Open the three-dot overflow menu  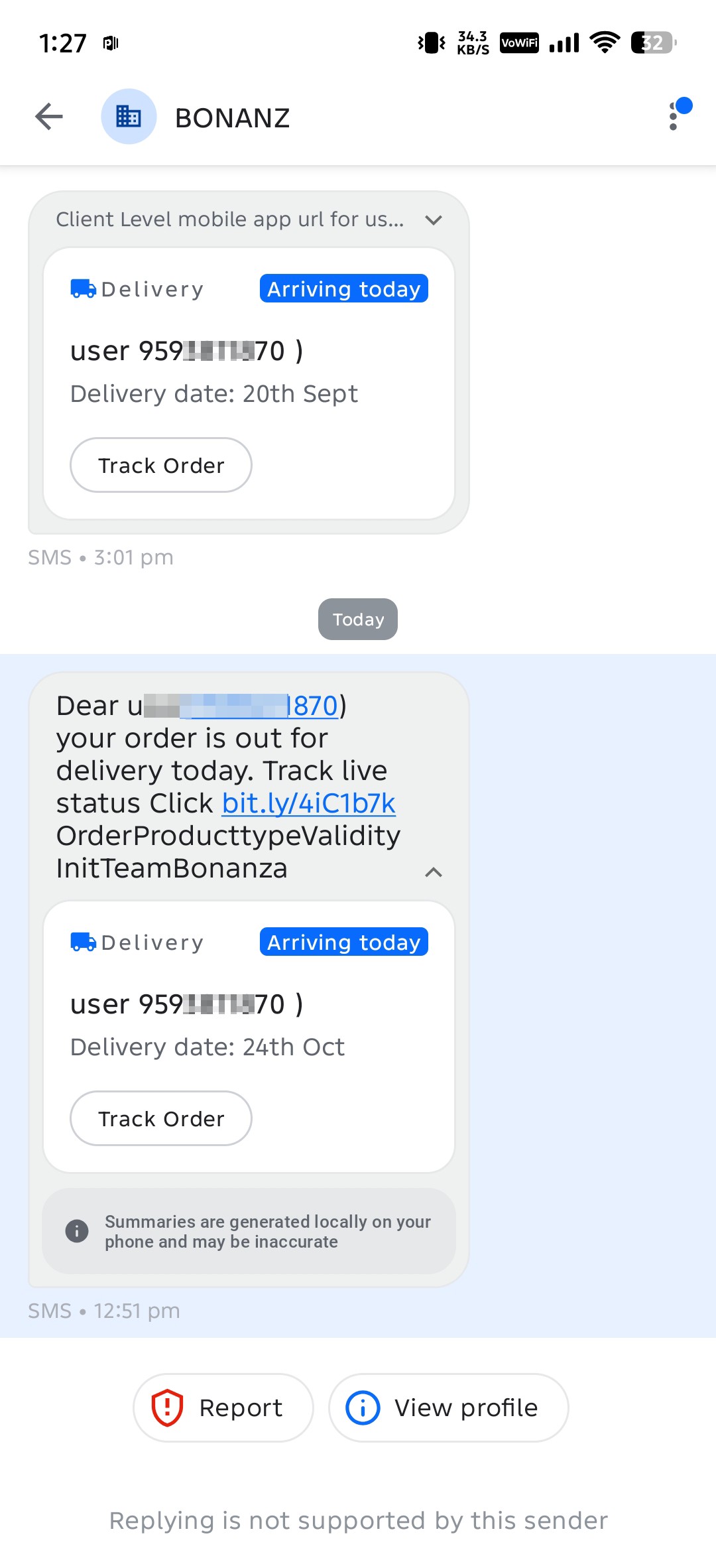coord(674,117)
